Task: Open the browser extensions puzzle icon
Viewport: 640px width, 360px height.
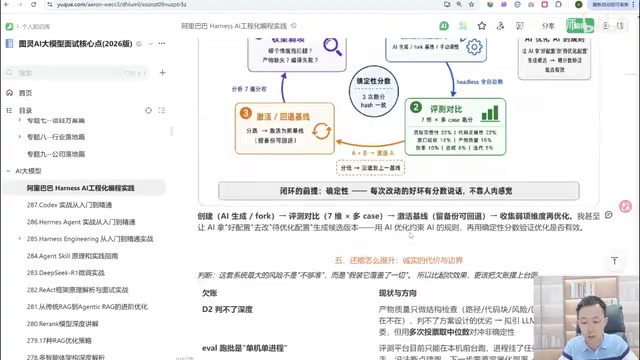Action: point(558,4)
